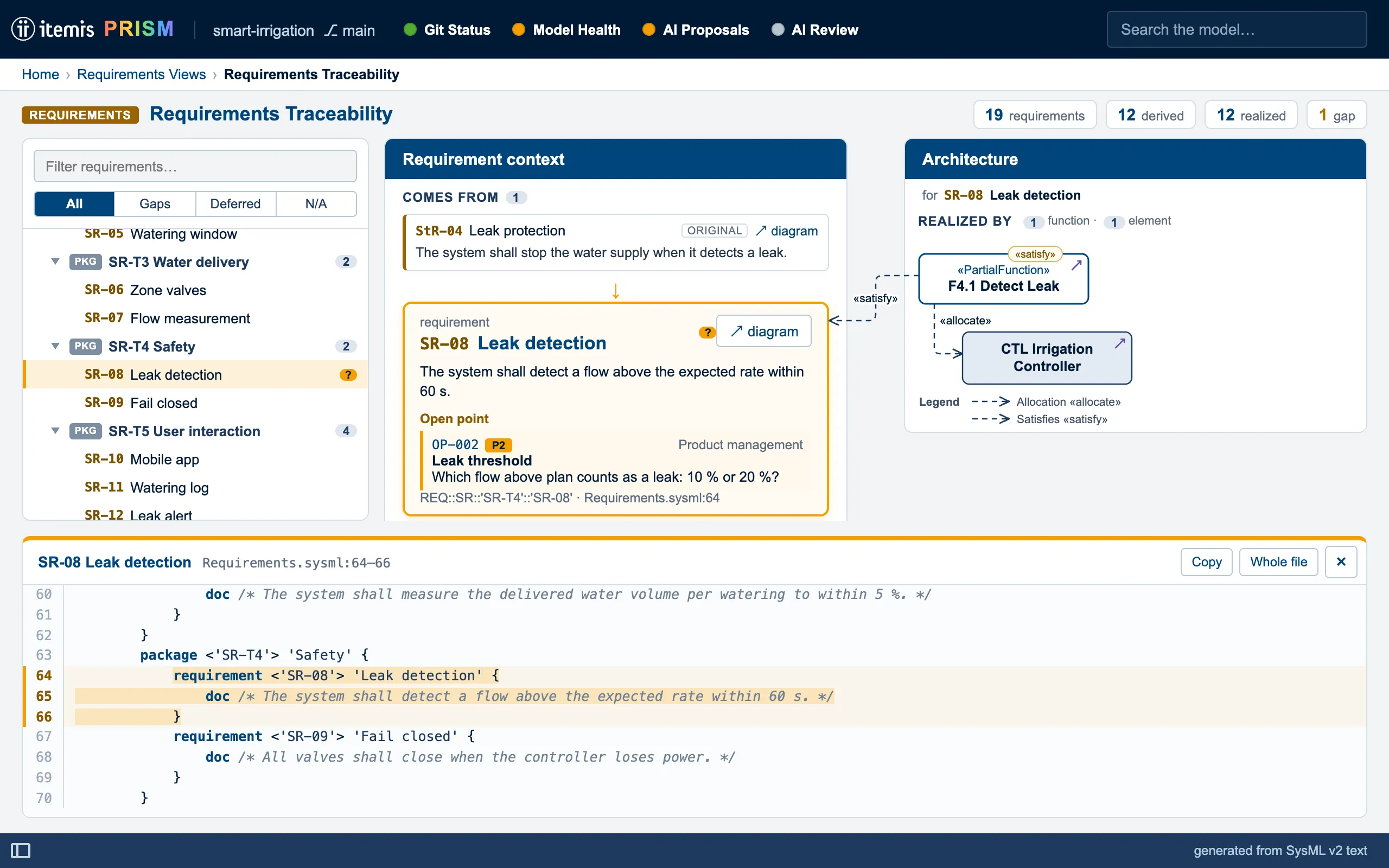Click the Copy button in code panel

[x=1207, y=562]
